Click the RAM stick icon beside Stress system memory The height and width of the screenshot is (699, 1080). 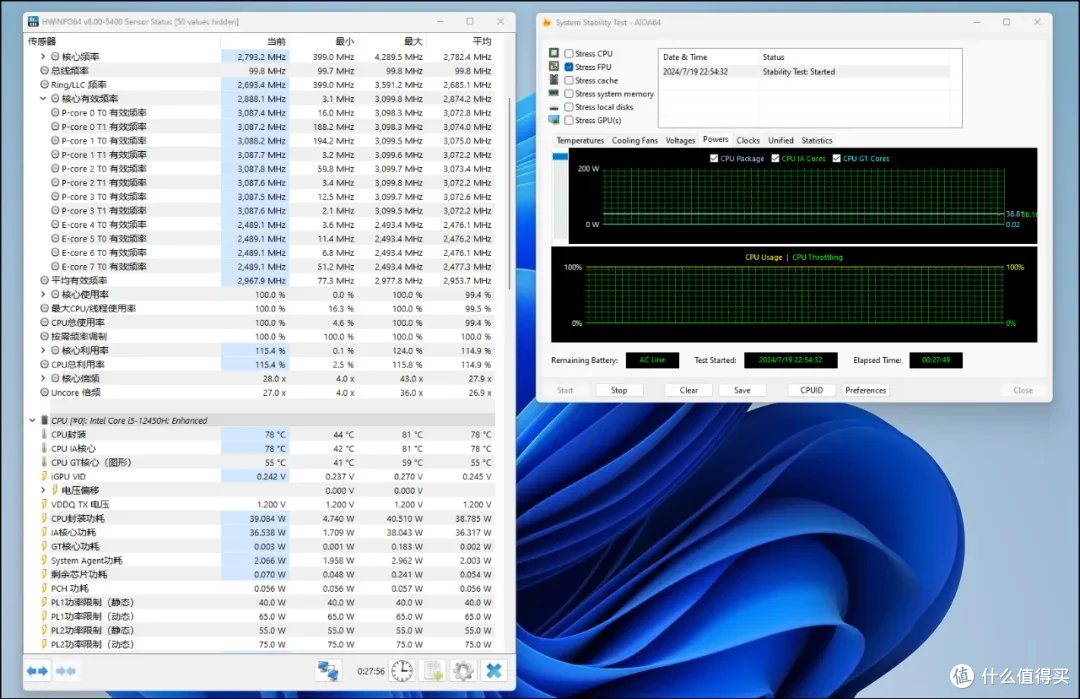tap(554, 93)
